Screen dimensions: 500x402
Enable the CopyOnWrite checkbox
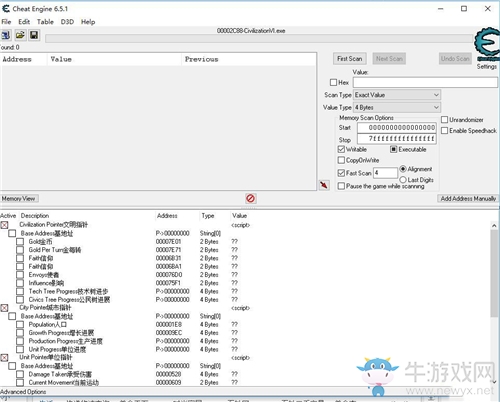pos(341,160)
